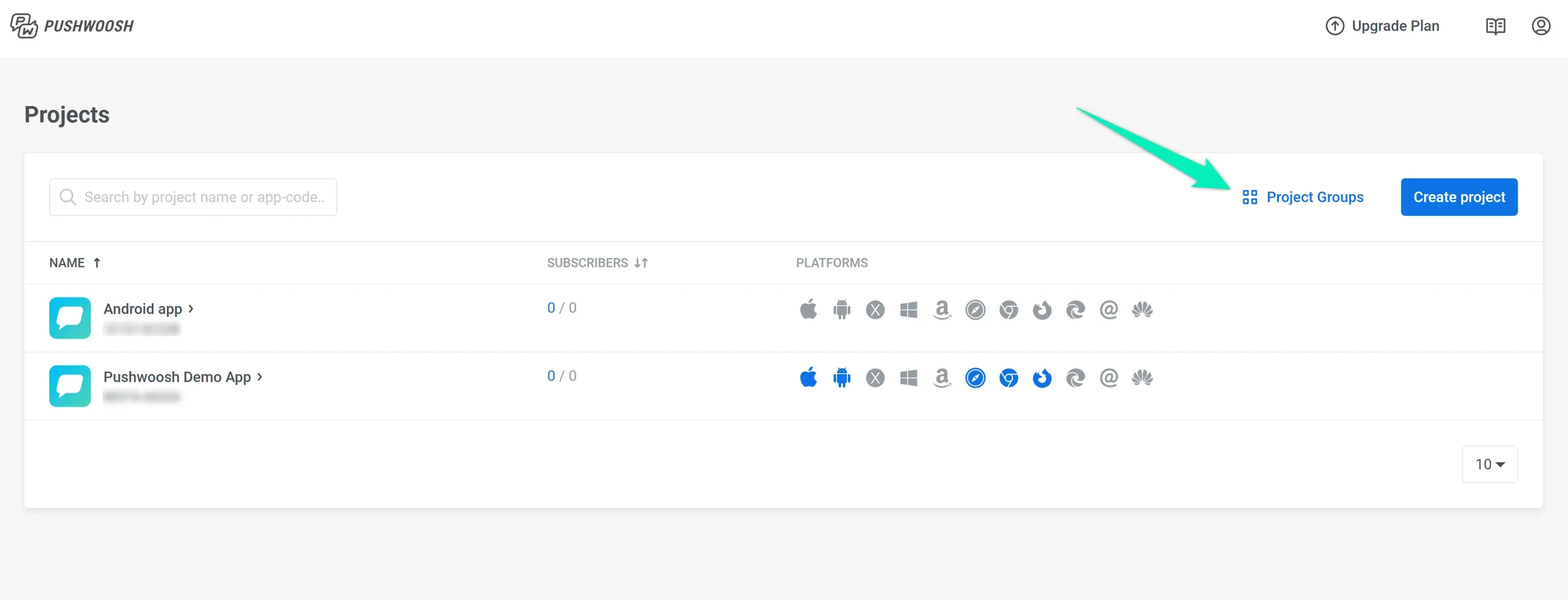Click the Projects page heading

click(67, 114)
